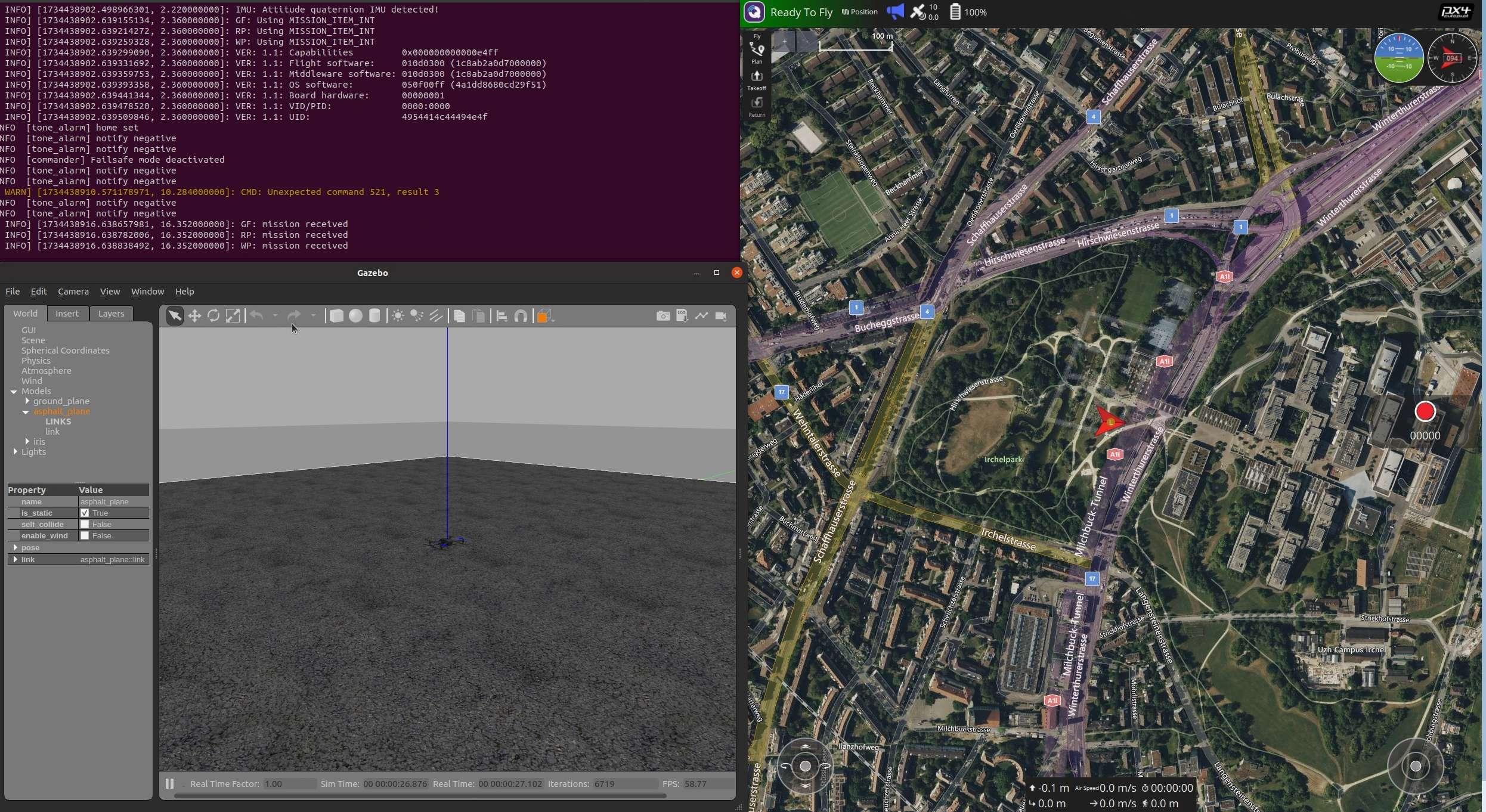Insert a sphere shape
The width and height of the screenshot is (1486, 812).
[x=355, y=316]
